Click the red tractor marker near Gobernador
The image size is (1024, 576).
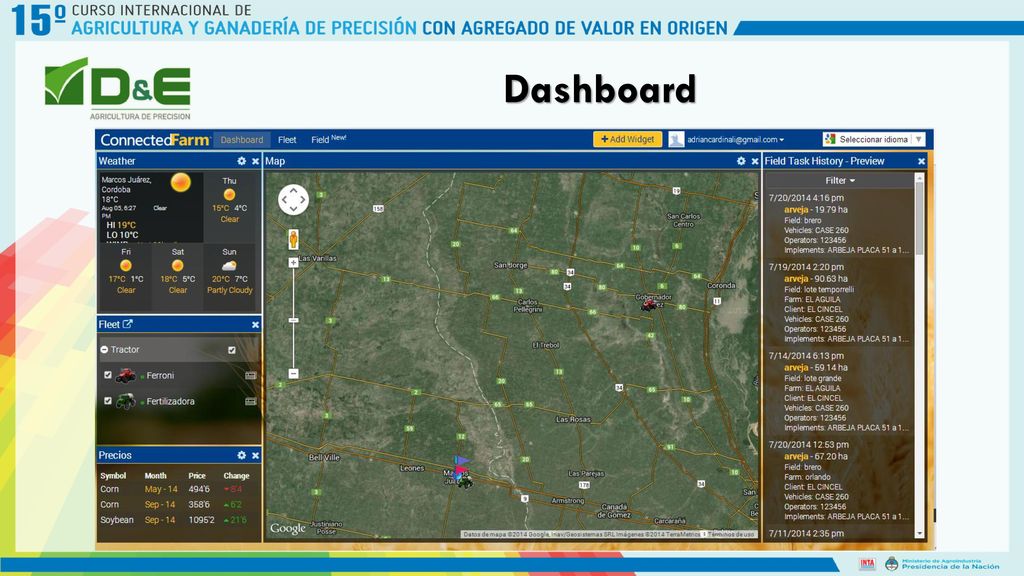pyautogui.click(x=648, y=304)
